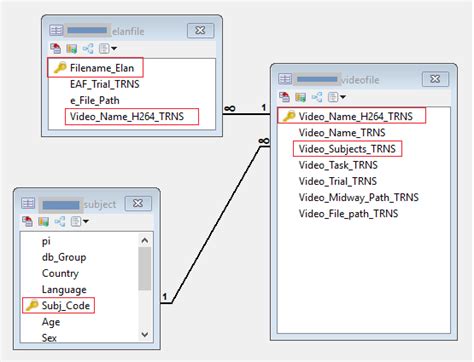The height and width of the screenshot is (362, 474).
Task: Close the videofile table box
Action: pyautogui.click(x=435, y=79)
